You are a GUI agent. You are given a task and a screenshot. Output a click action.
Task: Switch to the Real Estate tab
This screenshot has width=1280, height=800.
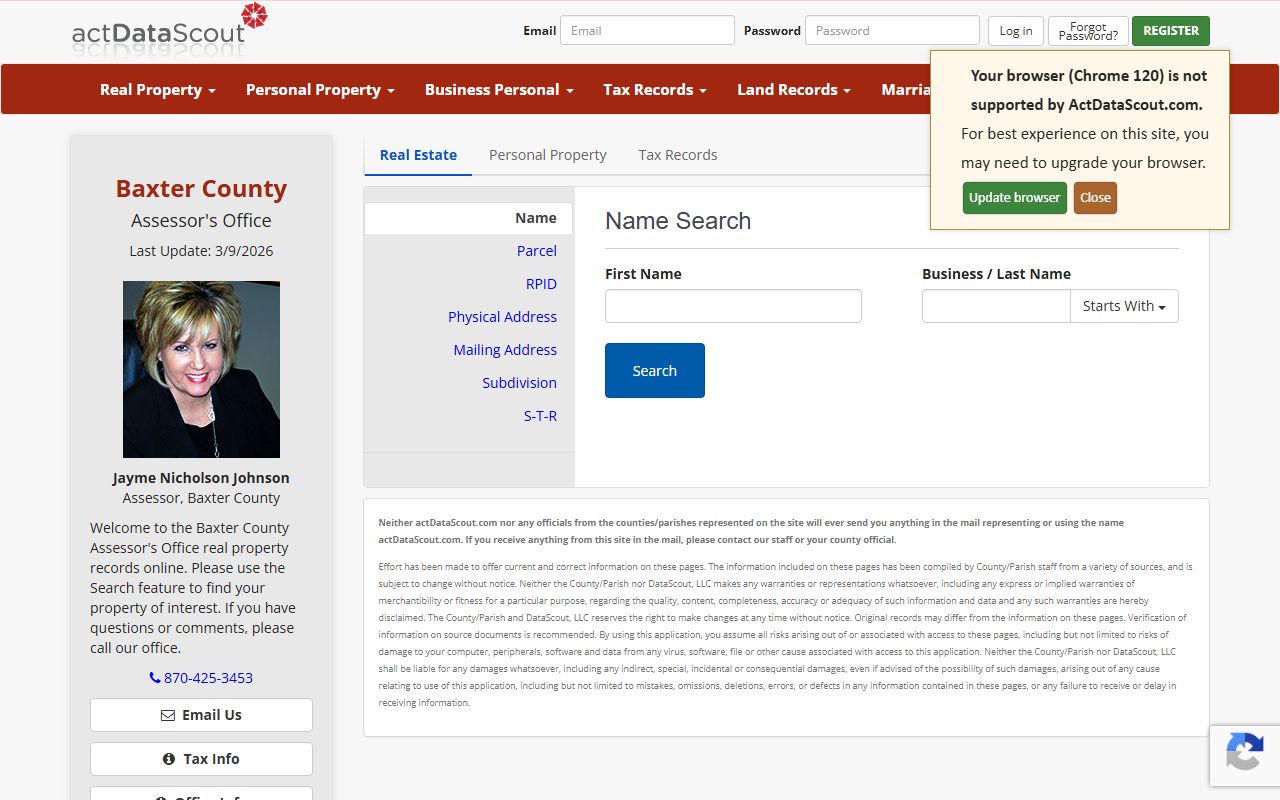click(x=418, y=155)
